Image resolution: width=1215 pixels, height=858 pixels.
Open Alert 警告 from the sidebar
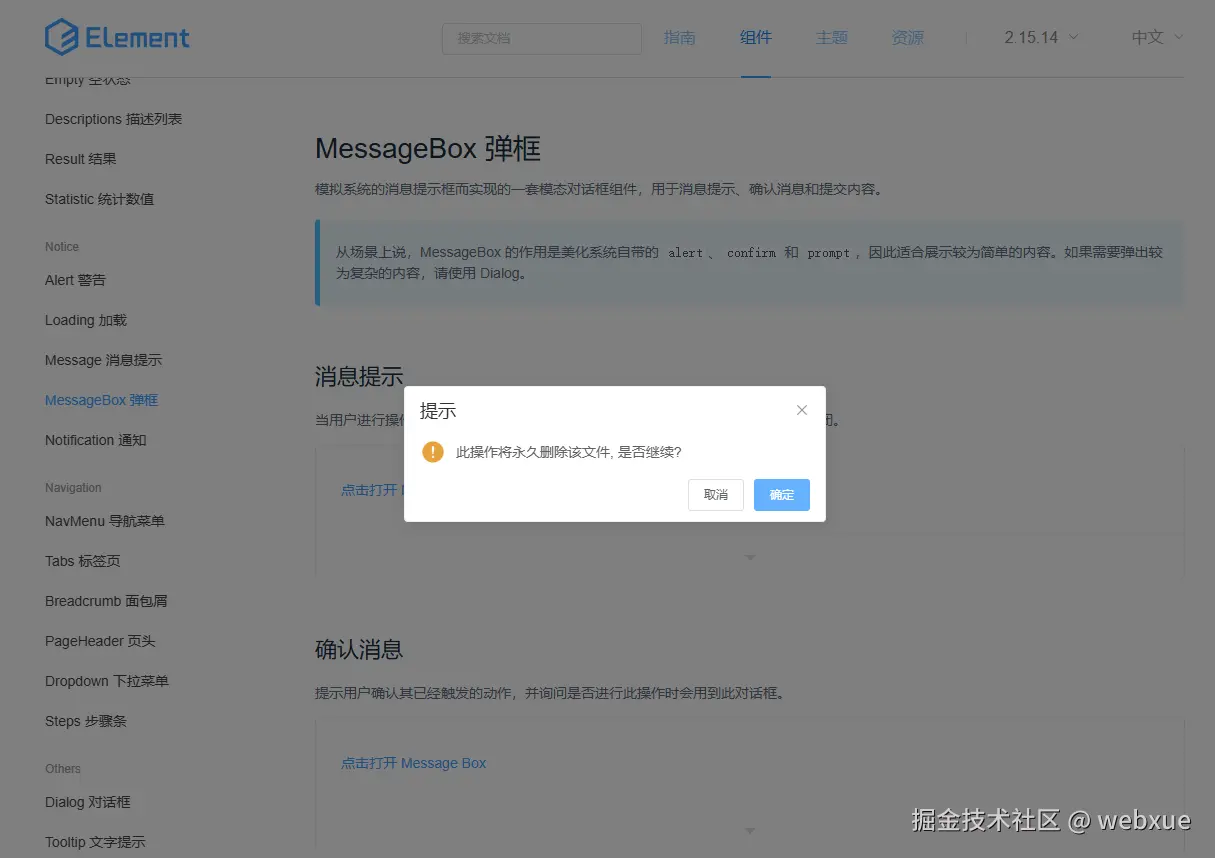pos(74,280)
